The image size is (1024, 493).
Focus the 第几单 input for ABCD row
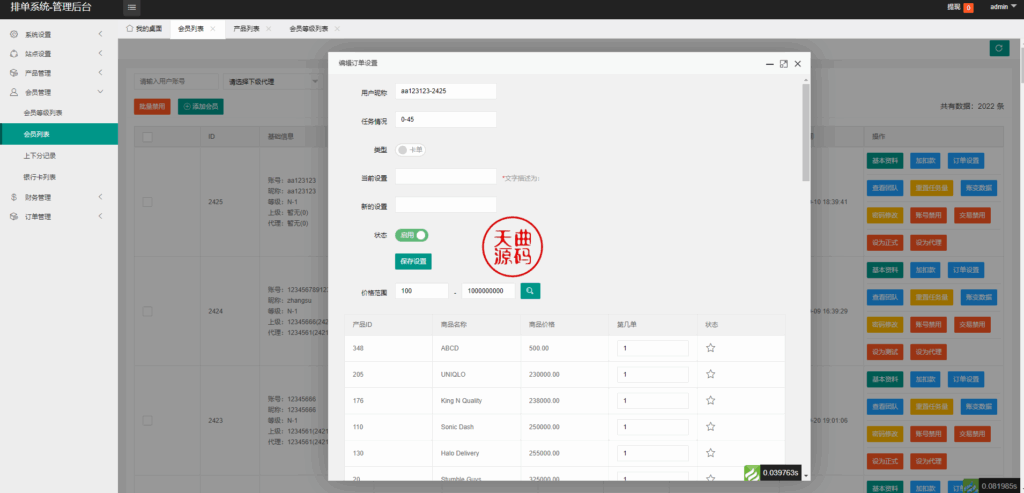[653, 348]
